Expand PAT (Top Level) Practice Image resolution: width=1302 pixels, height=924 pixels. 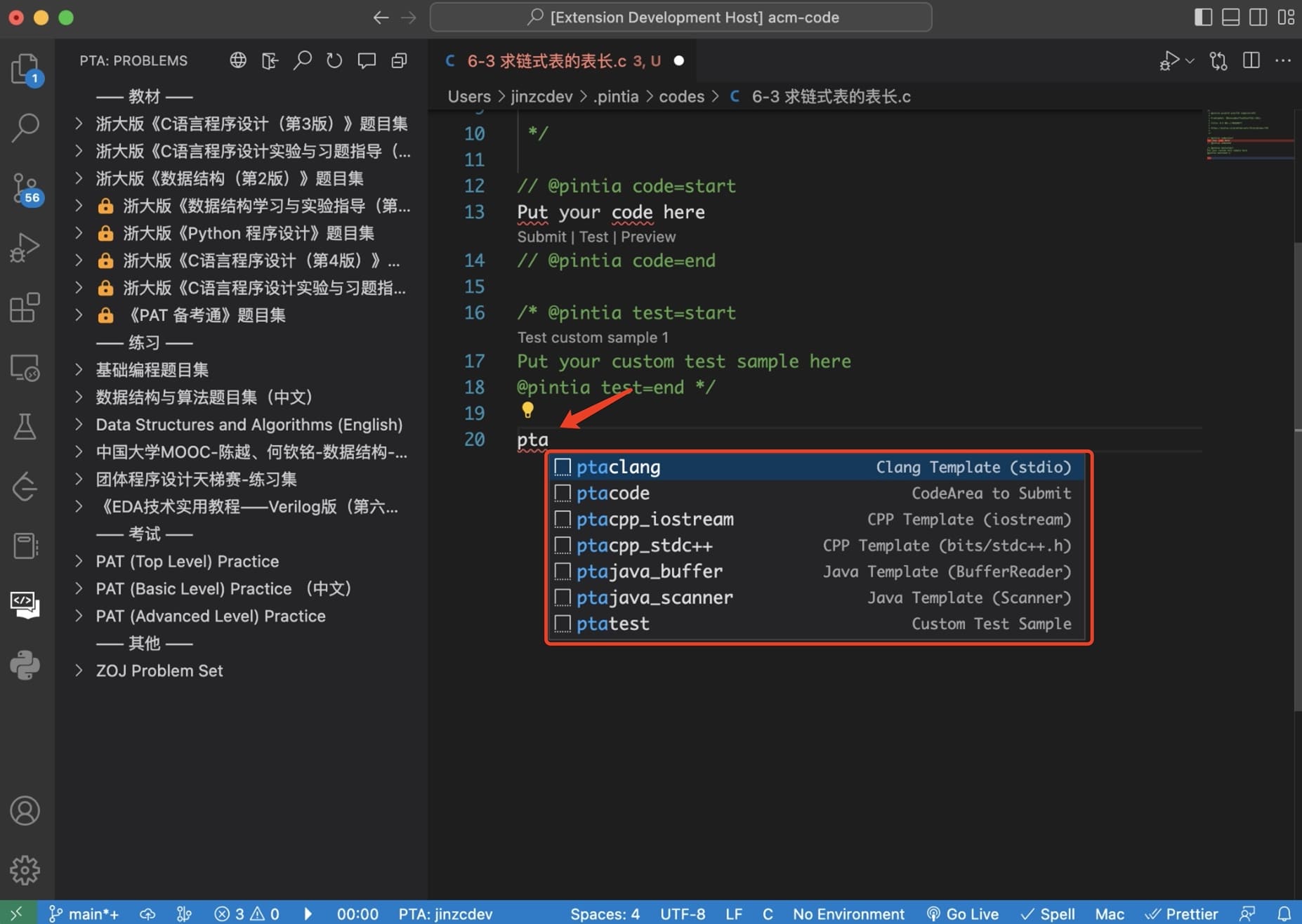pos(79,561)
